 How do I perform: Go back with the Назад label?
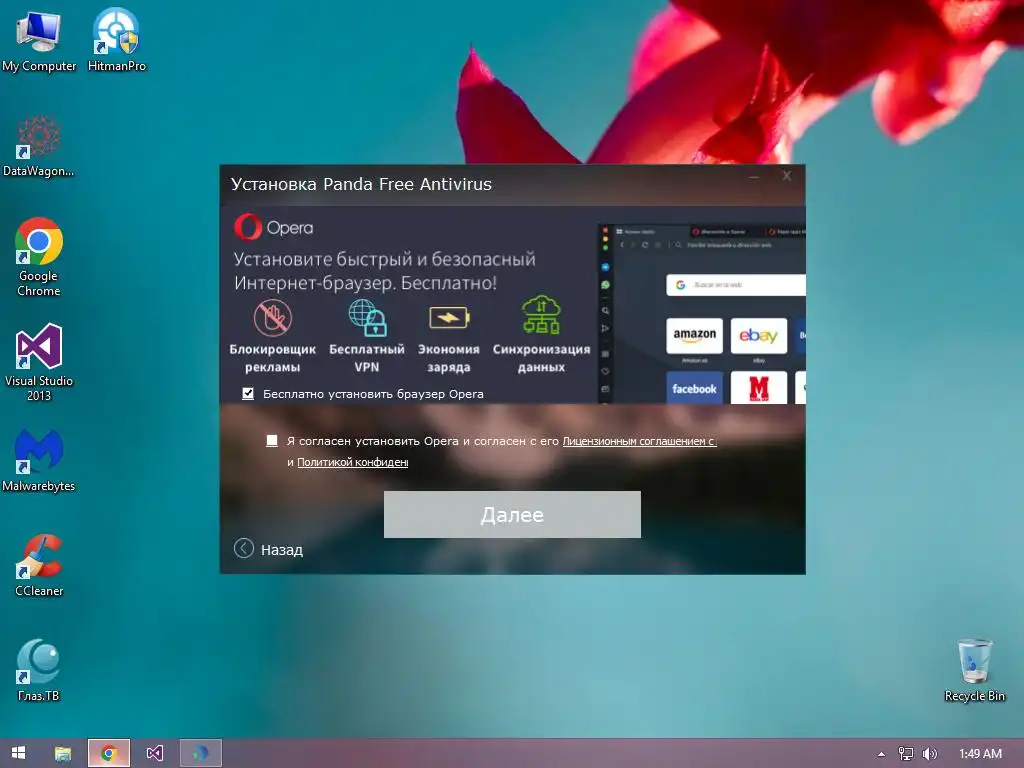(281, 550)
